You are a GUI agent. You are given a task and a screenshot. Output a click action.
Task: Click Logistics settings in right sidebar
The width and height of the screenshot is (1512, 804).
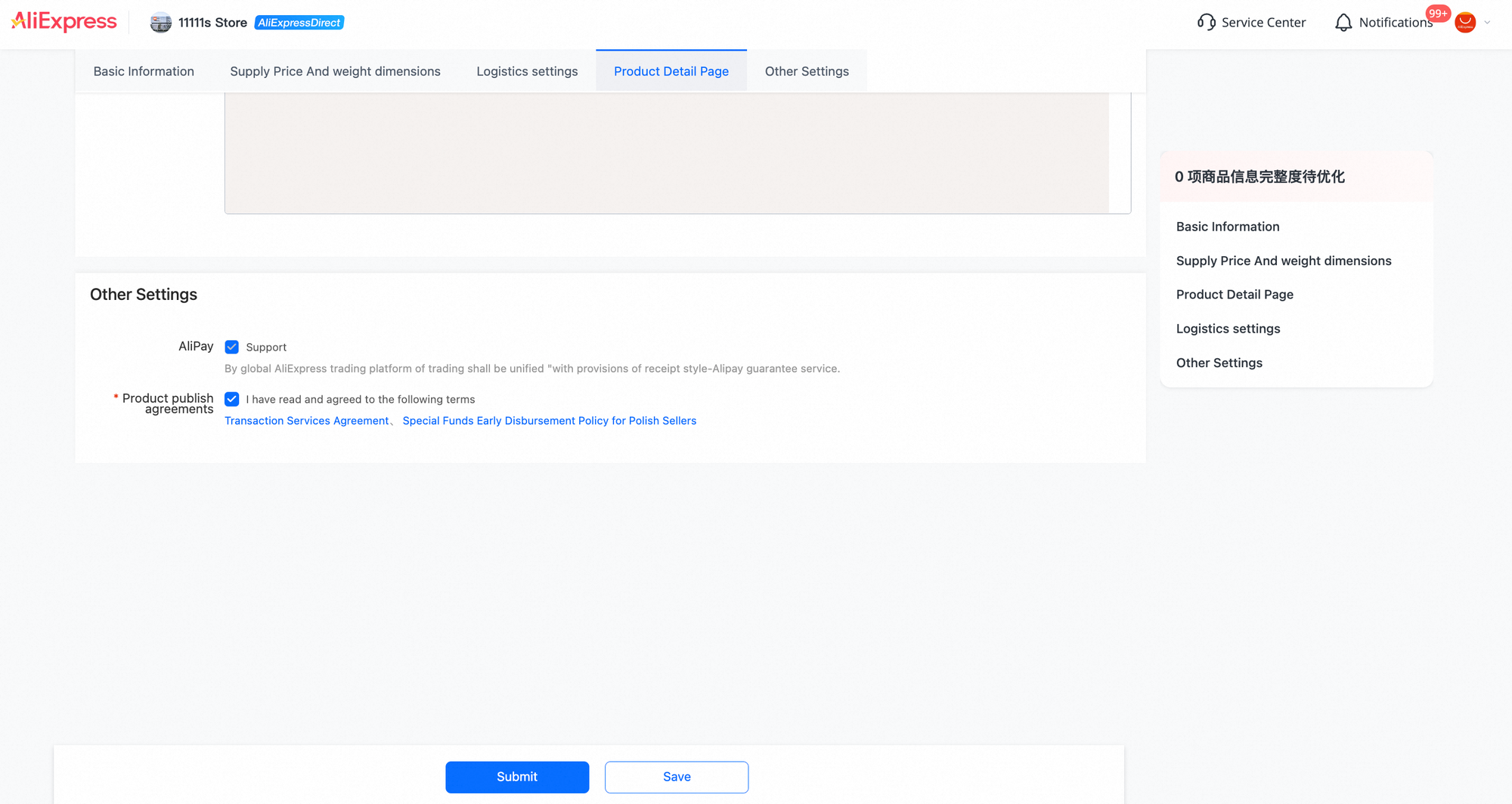(1228, 329)
